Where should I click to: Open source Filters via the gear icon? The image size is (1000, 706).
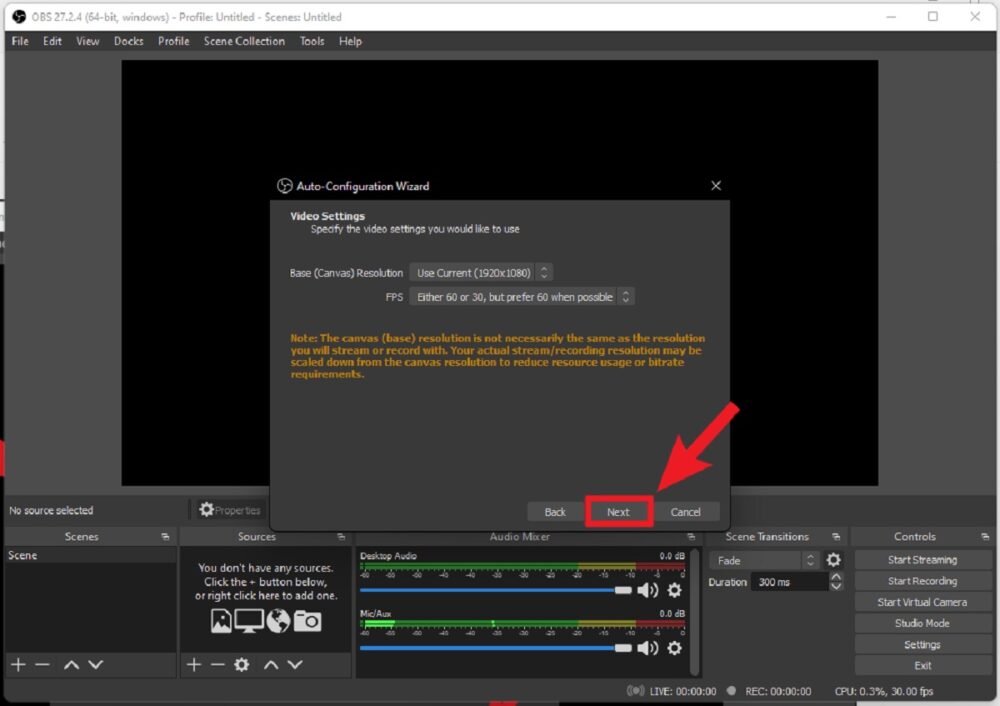pos(241,664)
